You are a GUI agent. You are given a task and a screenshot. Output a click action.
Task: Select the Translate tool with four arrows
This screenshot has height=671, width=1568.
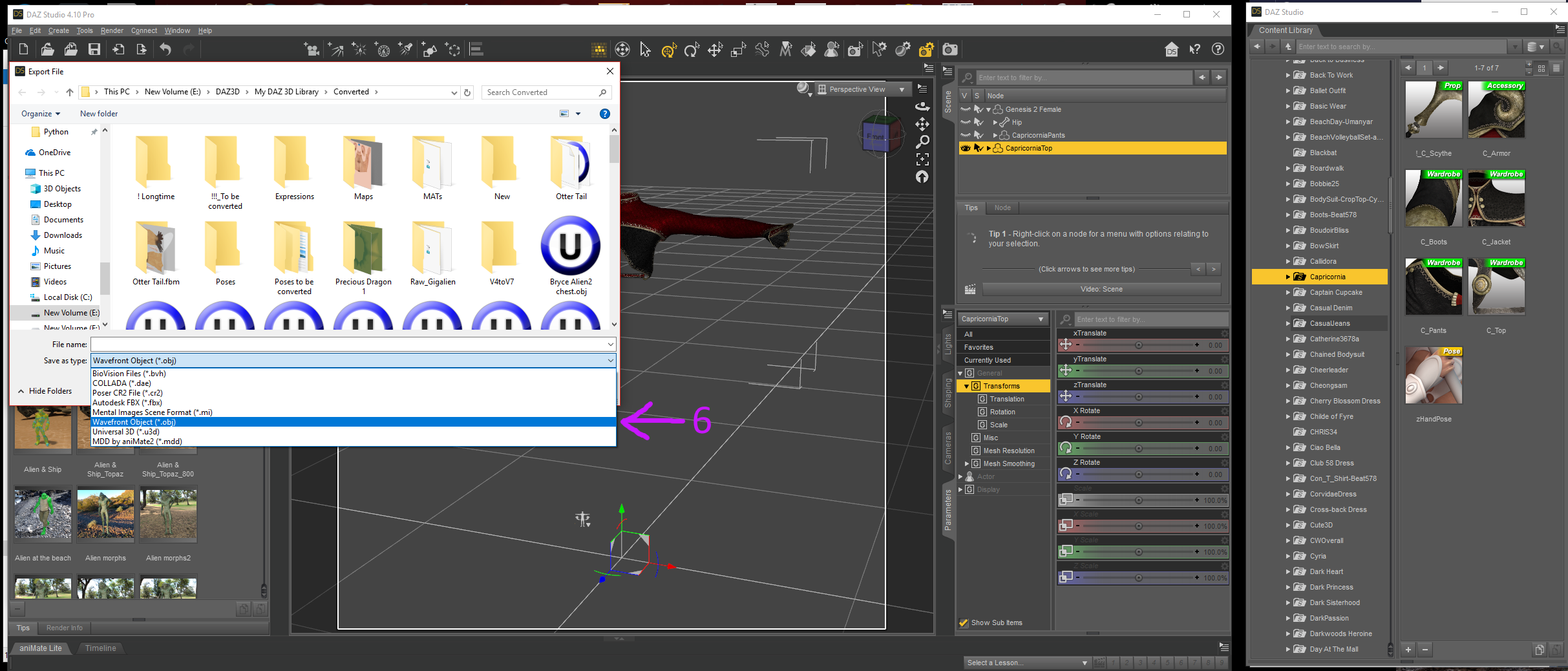[x=715, y=50]
